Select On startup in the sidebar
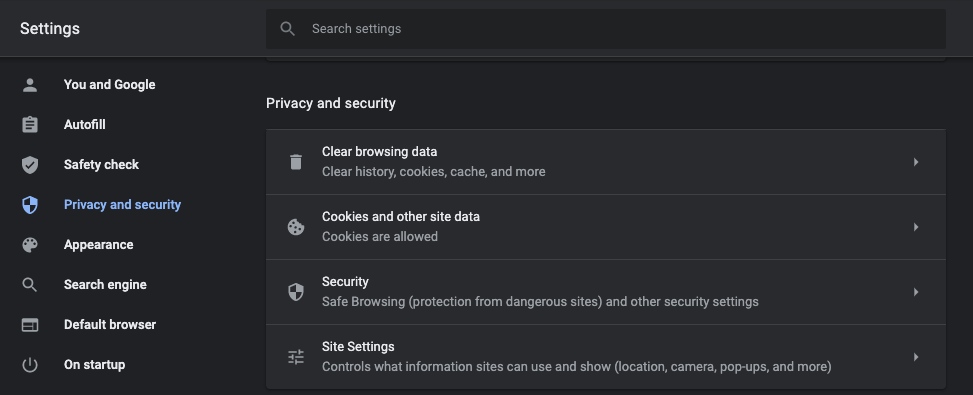Viewport: 973px width, 395px height. tap(94, 365)
